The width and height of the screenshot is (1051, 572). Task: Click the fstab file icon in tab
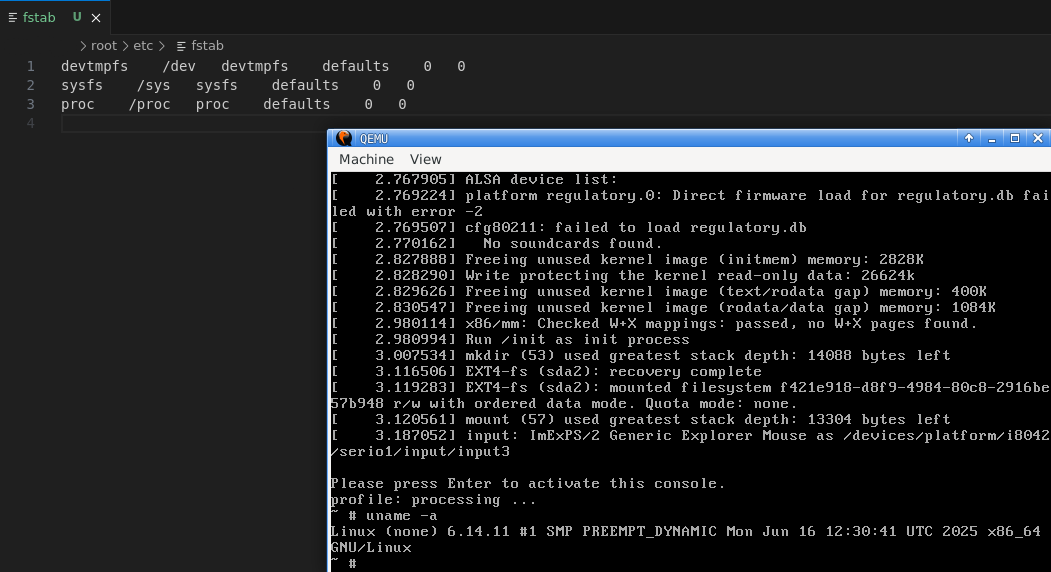13,17
